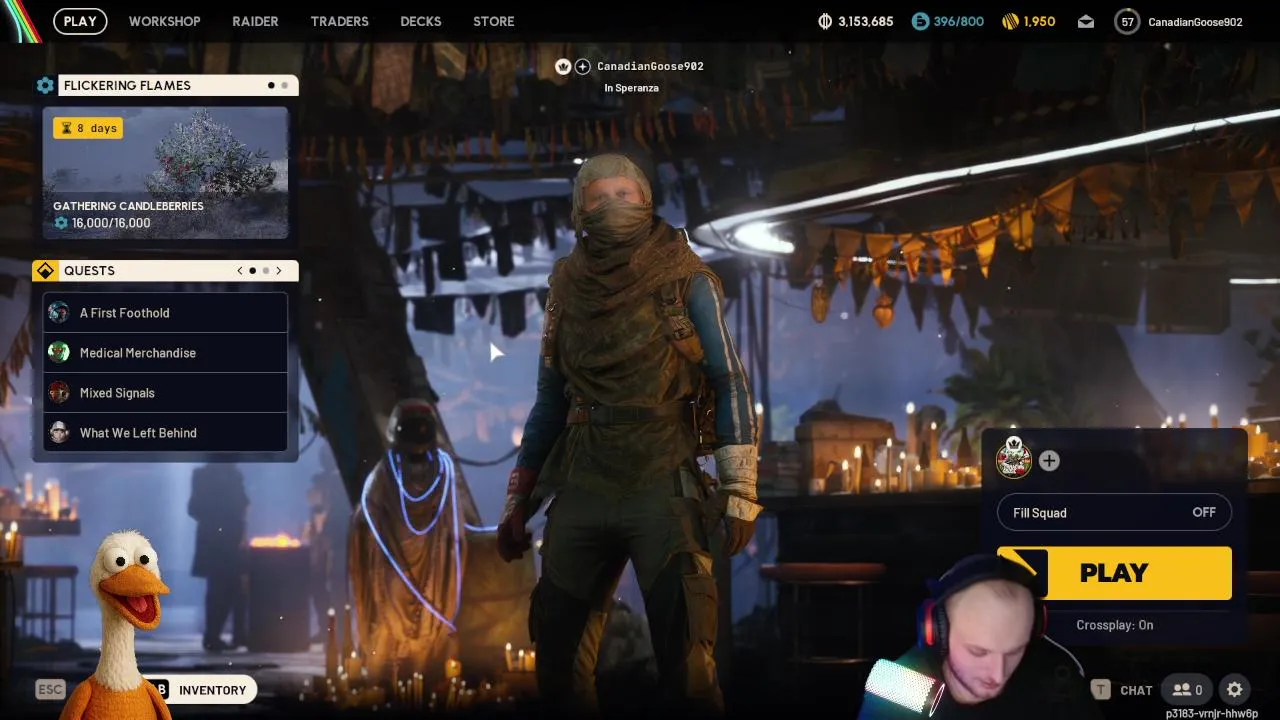Open the mail inbox envelope icon
This screenshot has width=1280, height=720.
point(1085,21)
